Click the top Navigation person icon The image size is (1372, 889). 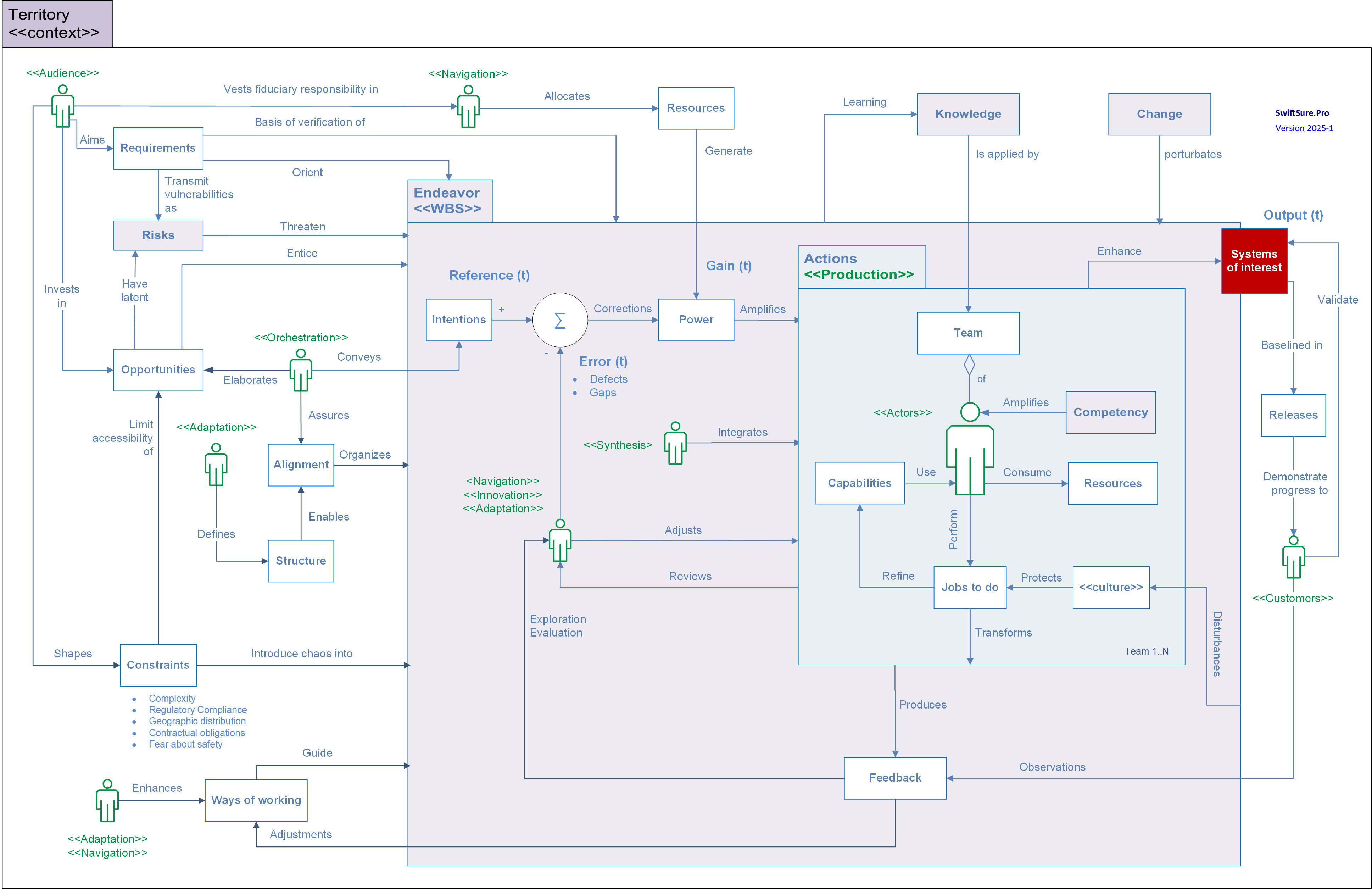[468, 107]
